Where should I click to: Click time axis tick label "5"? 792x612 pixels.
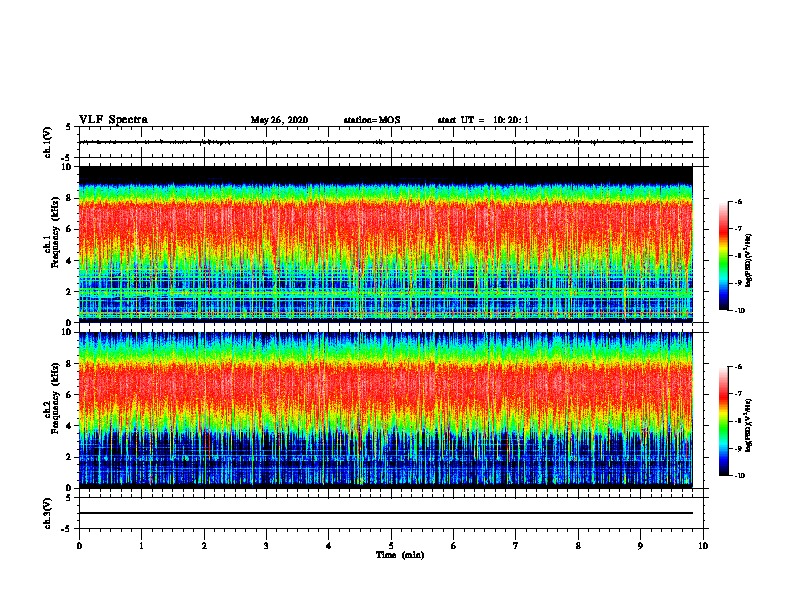pos(391,546)
